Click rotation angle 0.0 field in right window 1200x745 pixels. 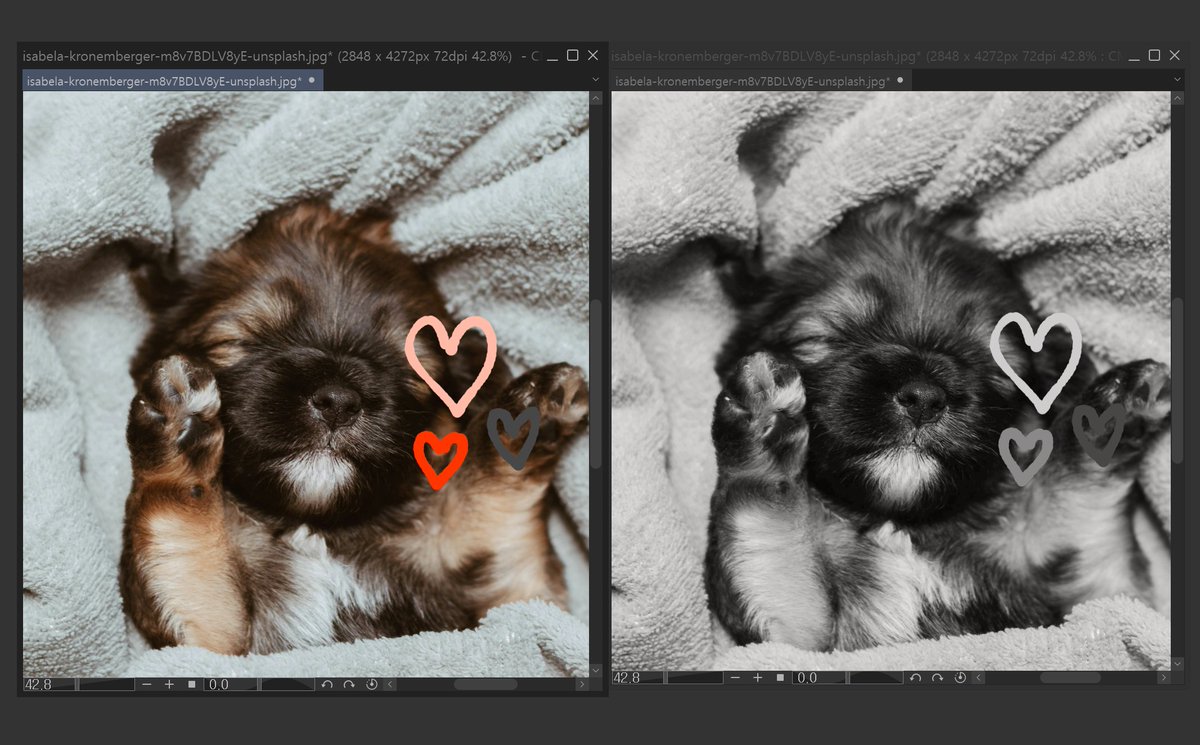point(820,678)
